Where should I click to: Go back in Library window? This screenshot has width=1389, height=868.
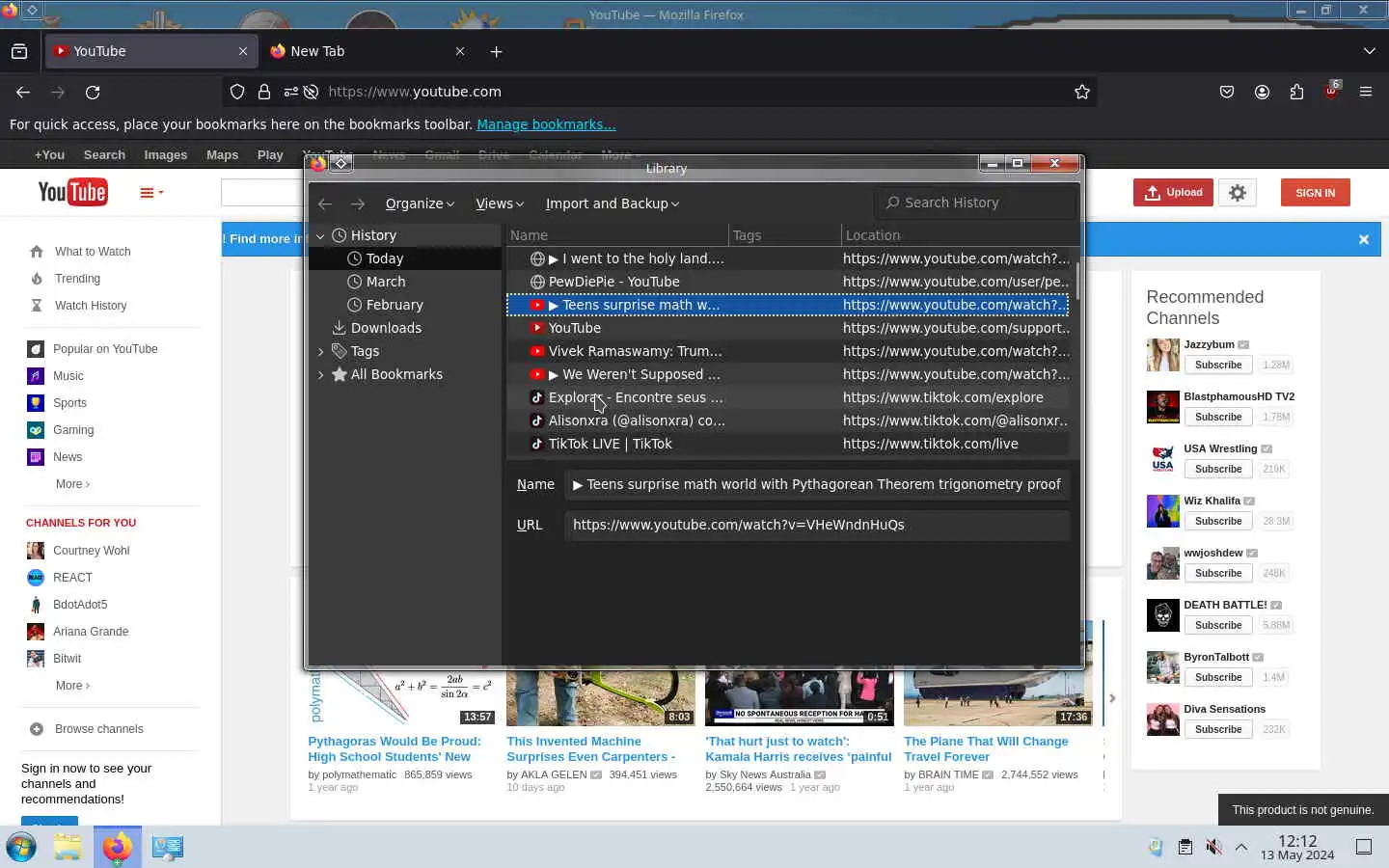click(x=325, y=203)
